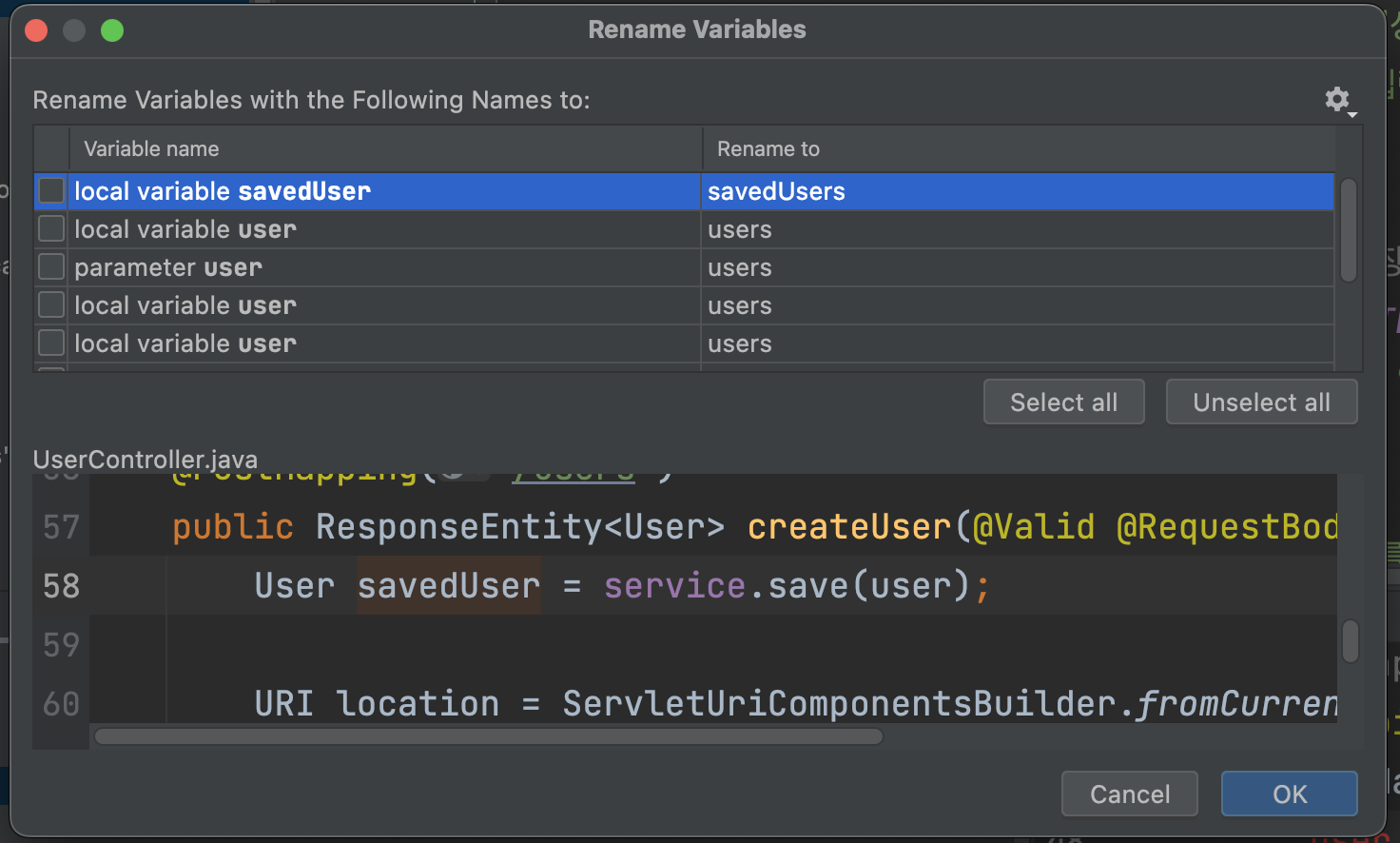Close the Rename Variables dialog window
Viewport: 1400px width, 843px height.
point(36,30)
